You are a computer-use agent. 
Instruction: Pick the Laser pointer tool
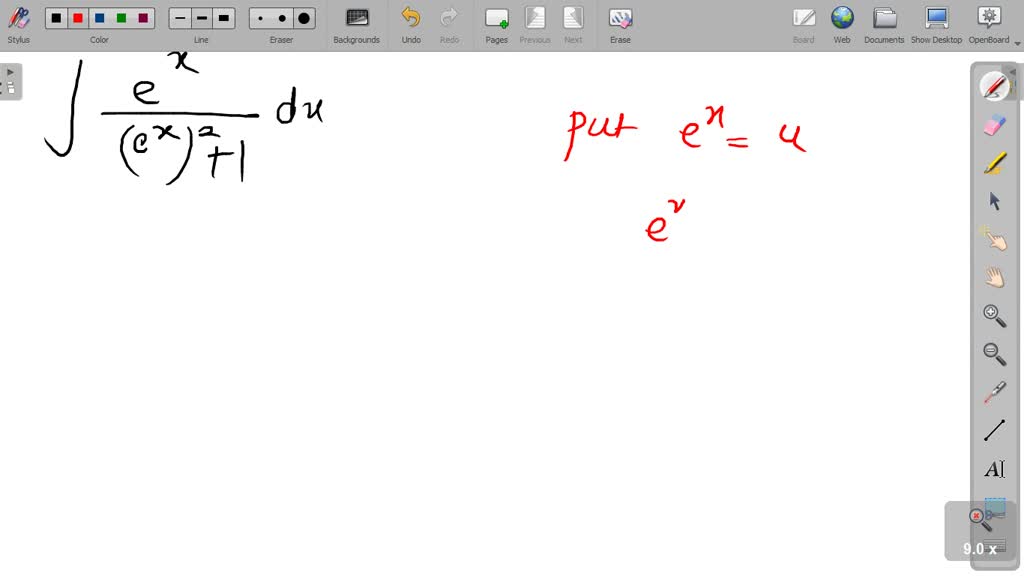[x=994, y=239]
